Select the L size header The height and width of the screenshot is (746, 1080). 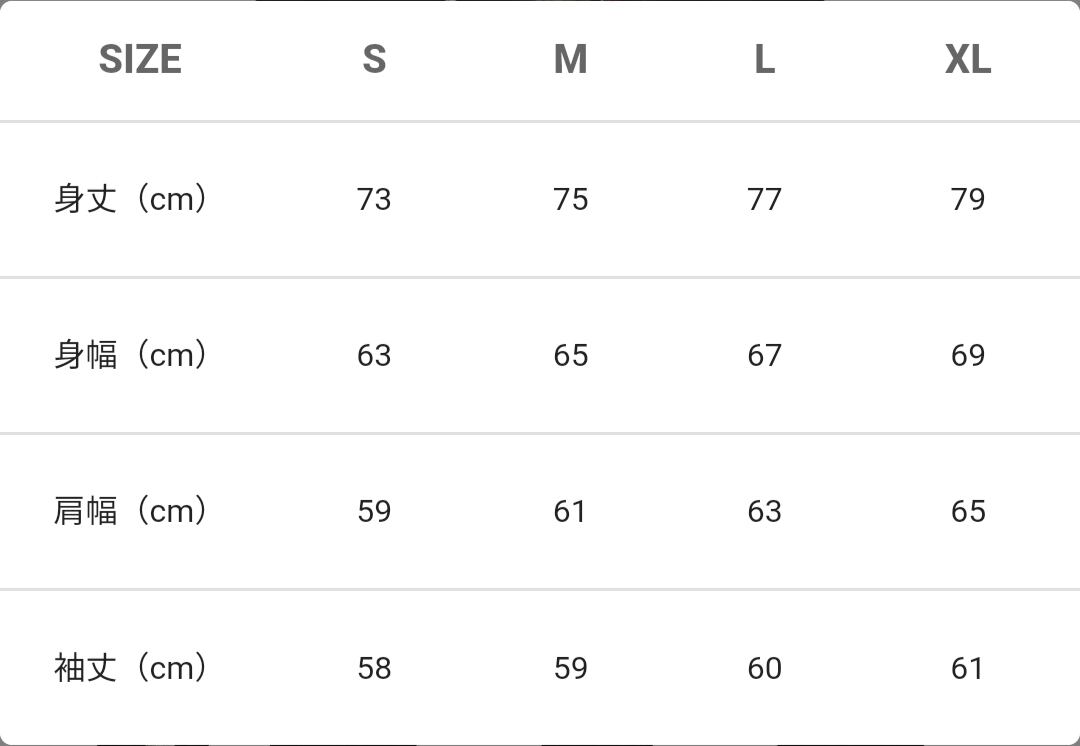pyautogui.click(x=764, y=60)
